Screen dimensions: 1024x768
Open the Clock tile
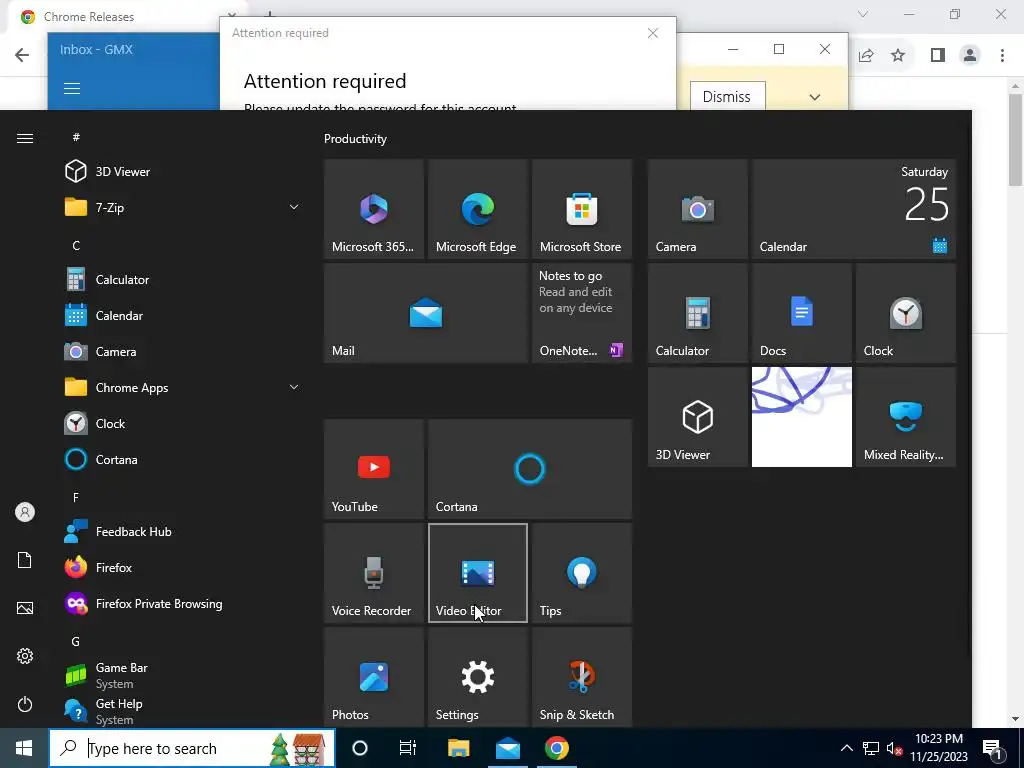tap(905, 313)
